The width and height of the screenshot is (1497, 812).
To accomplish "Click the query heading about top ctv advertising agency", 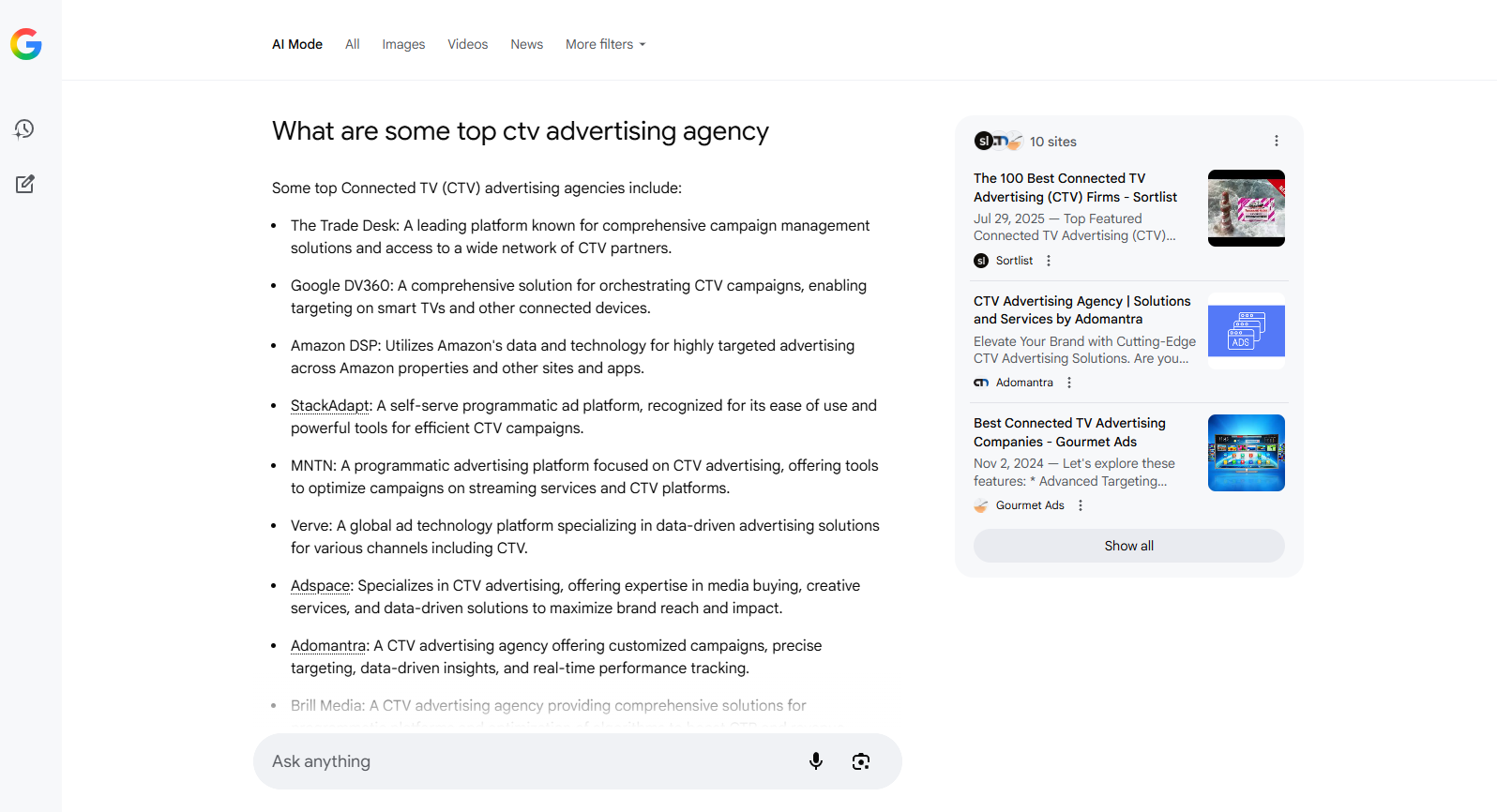I will pos(521,131).
